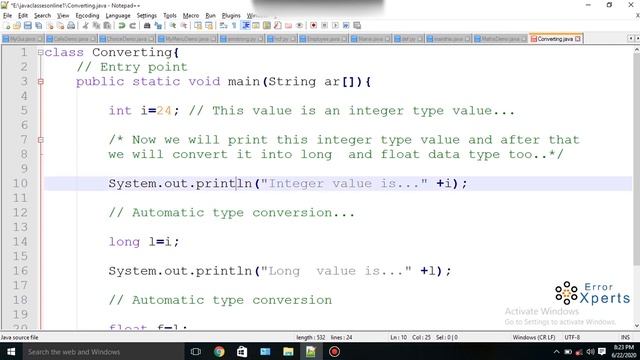
Task: Click the editor scrollbar down arrow
Action: (637, 325)
